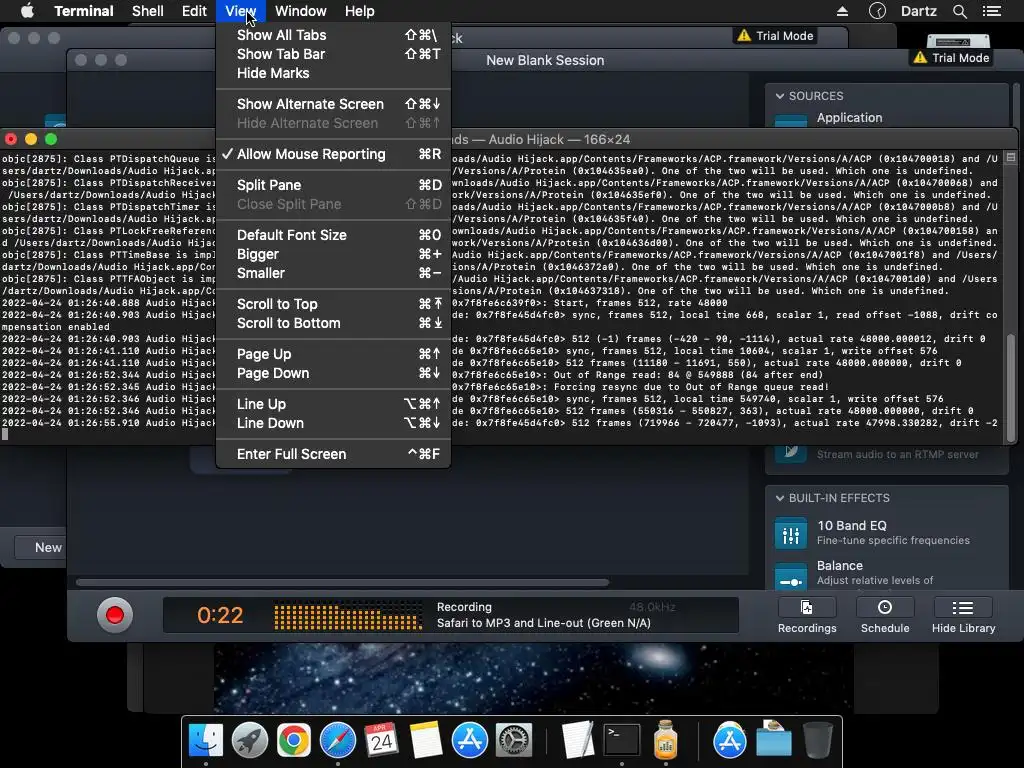
Task: Click the Audio Hijack horizontal scrollbar
Action: pyautogui.click(x=343, y=582)
